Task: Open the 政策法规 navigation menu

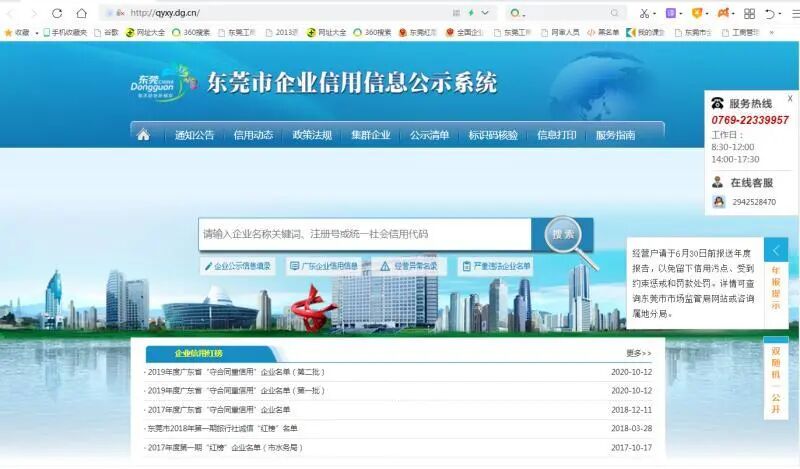Action: tap(312, 135)
